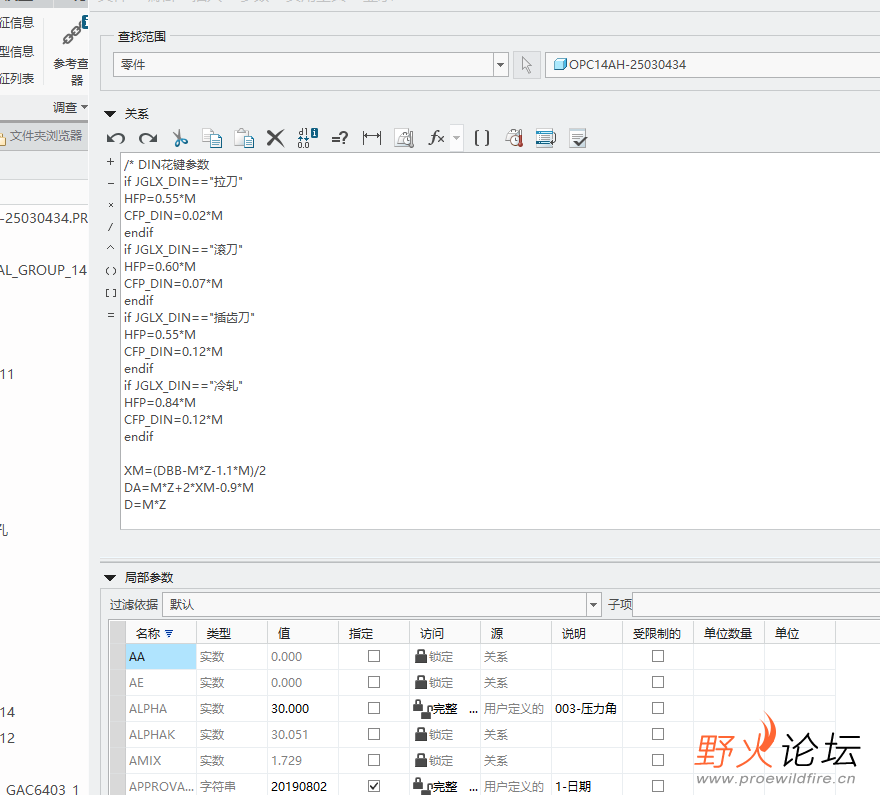Open the name column filter icon
This screenshot has width=880, height=795.
coord(169,633)
